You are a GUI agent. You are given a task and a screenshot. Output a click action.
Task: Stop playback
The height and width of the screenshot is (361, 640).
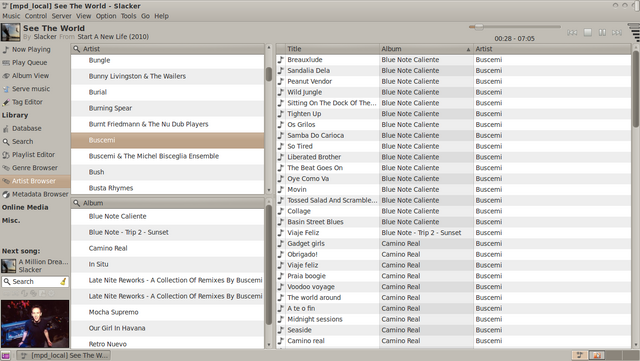pyautogui.click(x=588, y=32)
